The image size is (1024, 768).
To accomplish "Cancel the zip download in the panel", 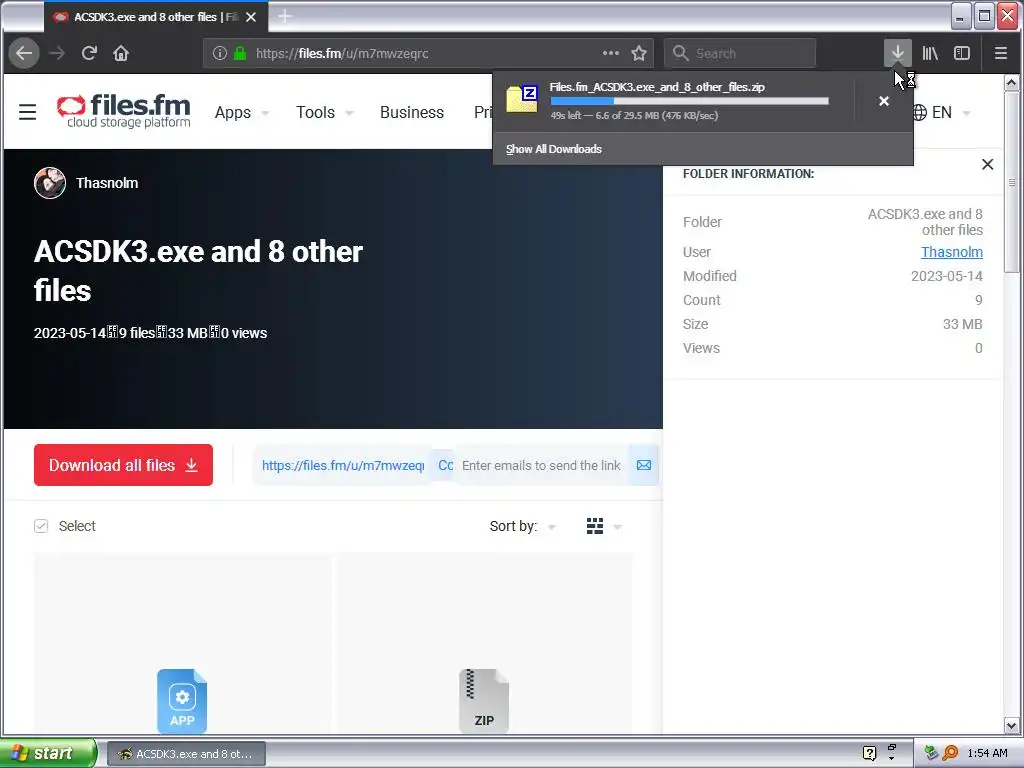I will (x=884, y=101).
